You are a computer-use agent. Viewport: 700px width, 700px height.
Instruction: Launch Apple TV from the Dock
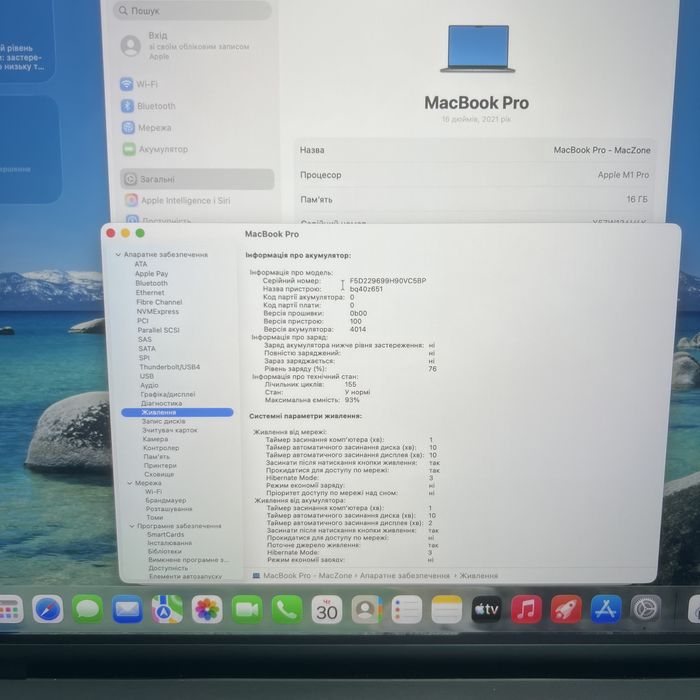point(486,609)
